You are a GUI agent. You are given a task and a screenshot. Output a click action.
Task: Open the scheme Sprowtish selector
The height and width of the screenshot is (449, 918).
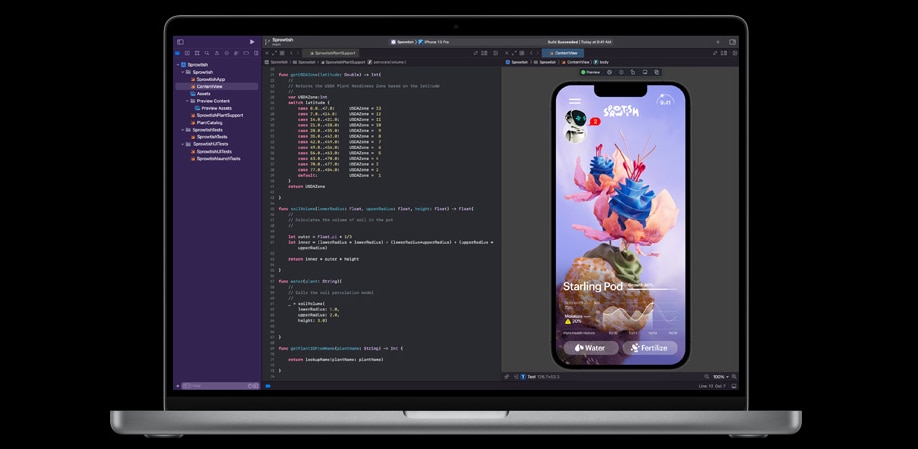point(402,42)
